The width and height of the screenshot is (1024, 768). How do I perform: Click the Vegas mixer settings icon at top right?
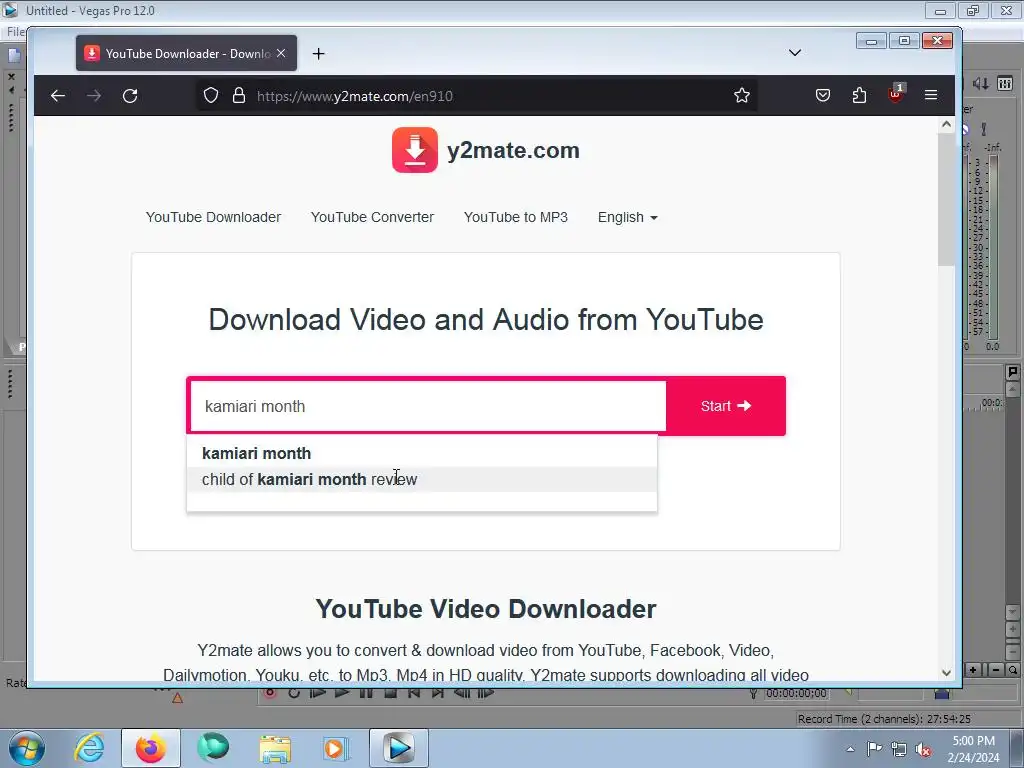click(x=1005, y=83)
